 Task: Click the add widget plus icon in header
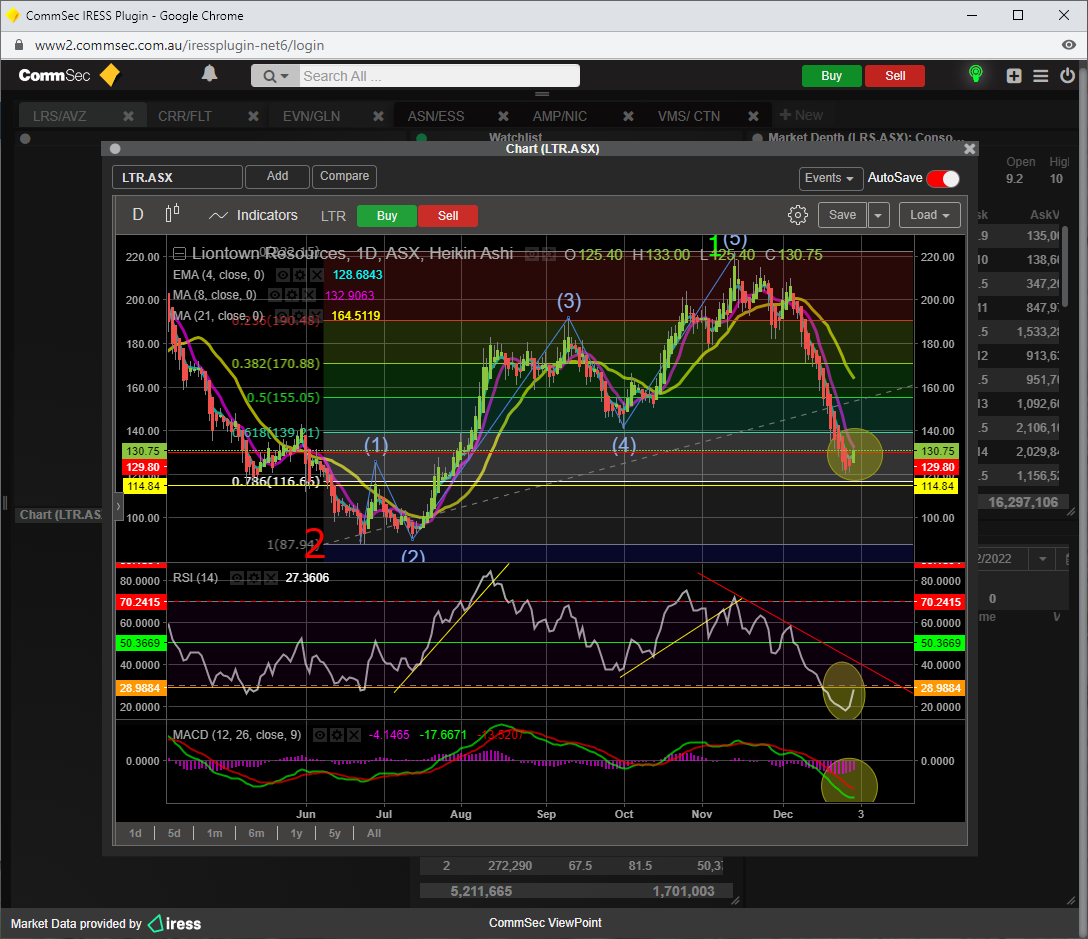click(1014, 76)
